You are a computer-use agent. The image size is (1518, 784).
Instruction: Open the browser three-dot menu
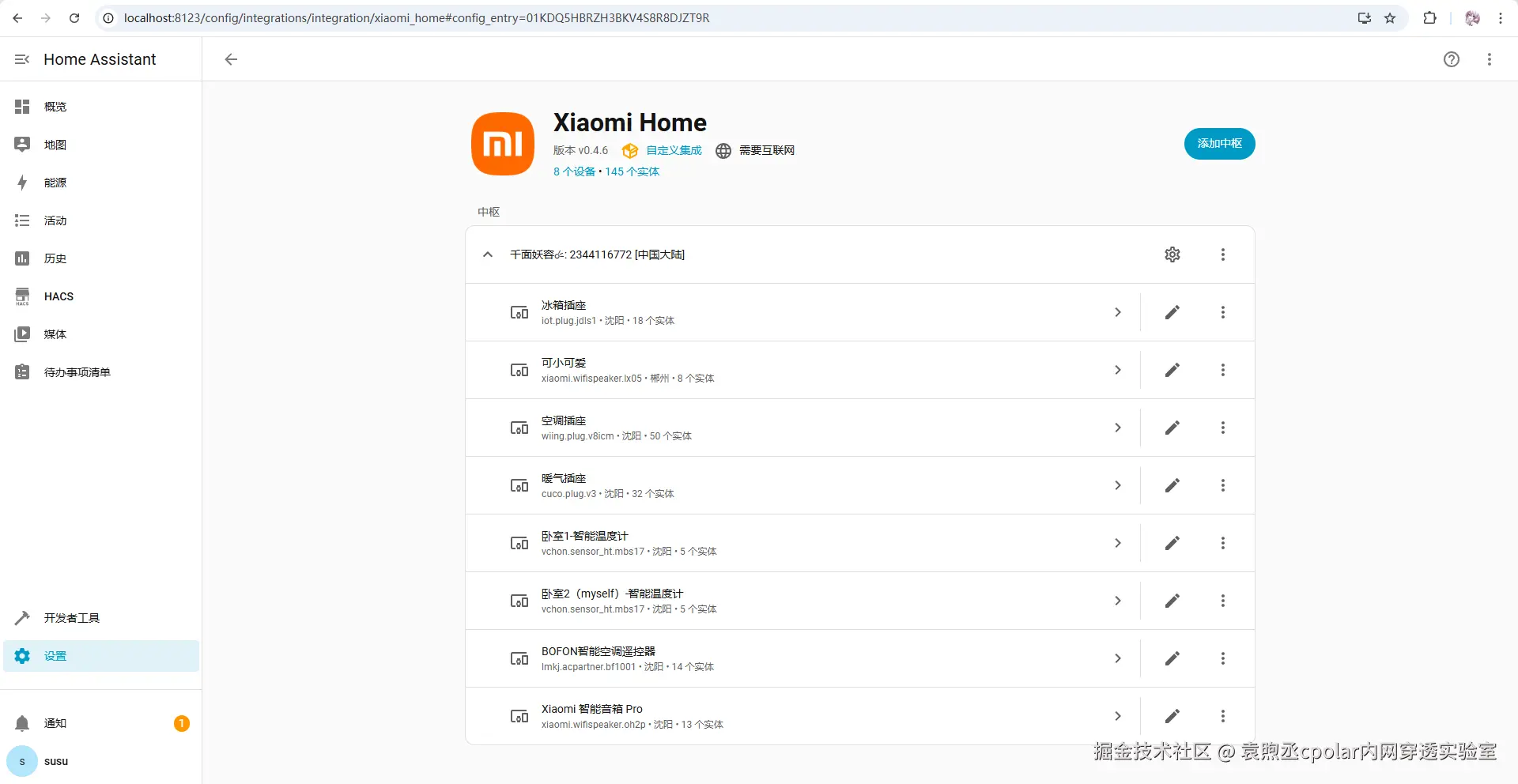click(1501, 18)
